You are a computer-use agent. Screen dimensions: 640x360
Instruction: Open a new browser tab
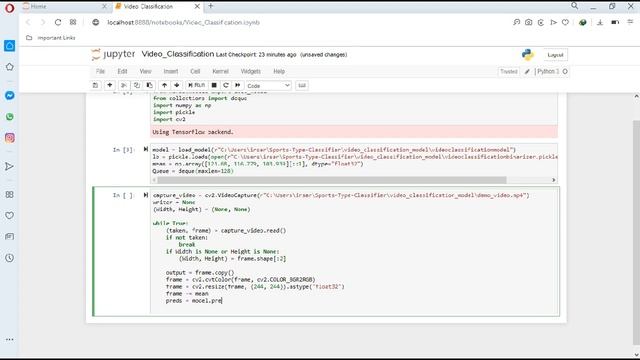211,6
